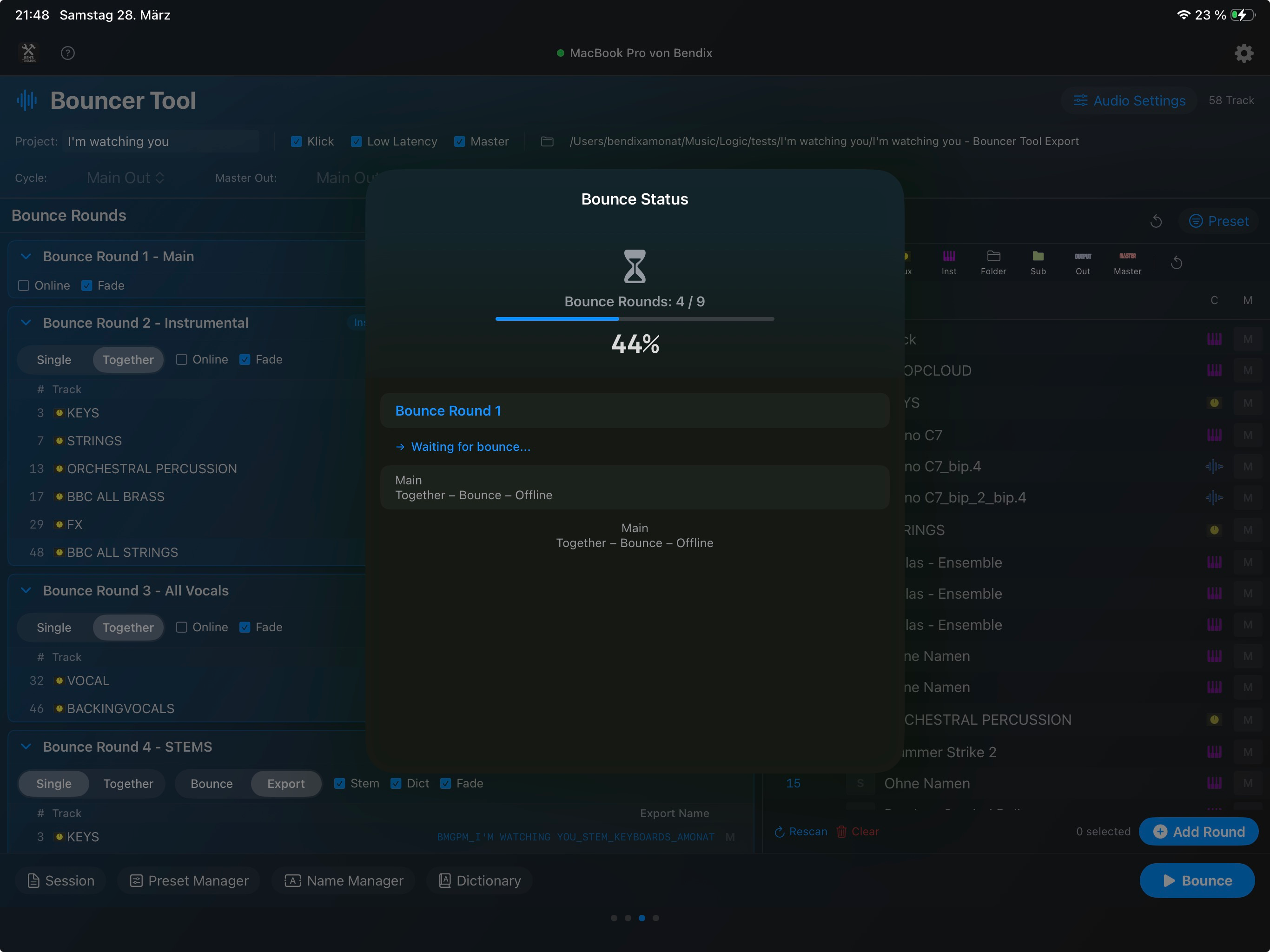The image size is (1270, 952).
Task: Click the yellow dot on RINGS row
Action: point(1214,530)
